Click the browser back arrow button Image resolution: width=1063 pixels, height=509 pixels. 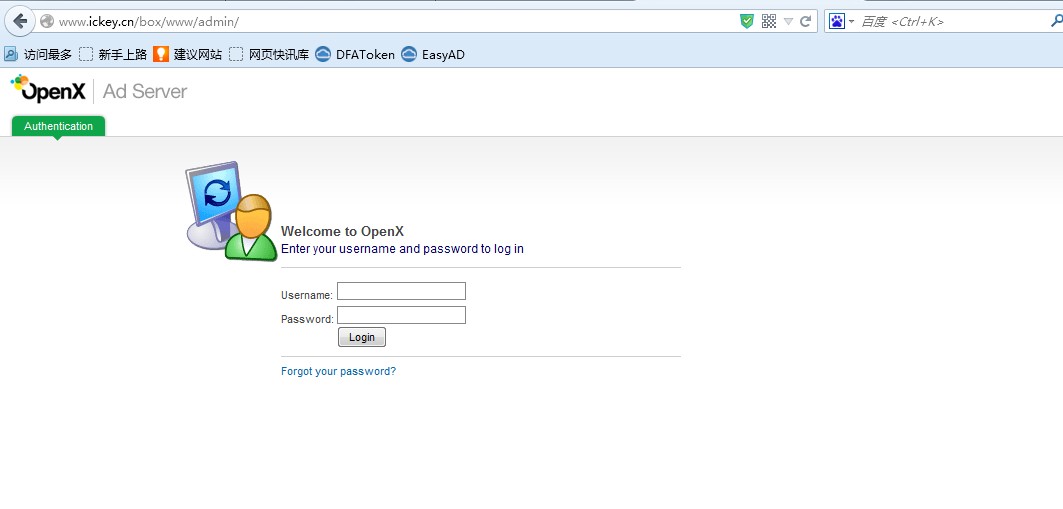20,21
